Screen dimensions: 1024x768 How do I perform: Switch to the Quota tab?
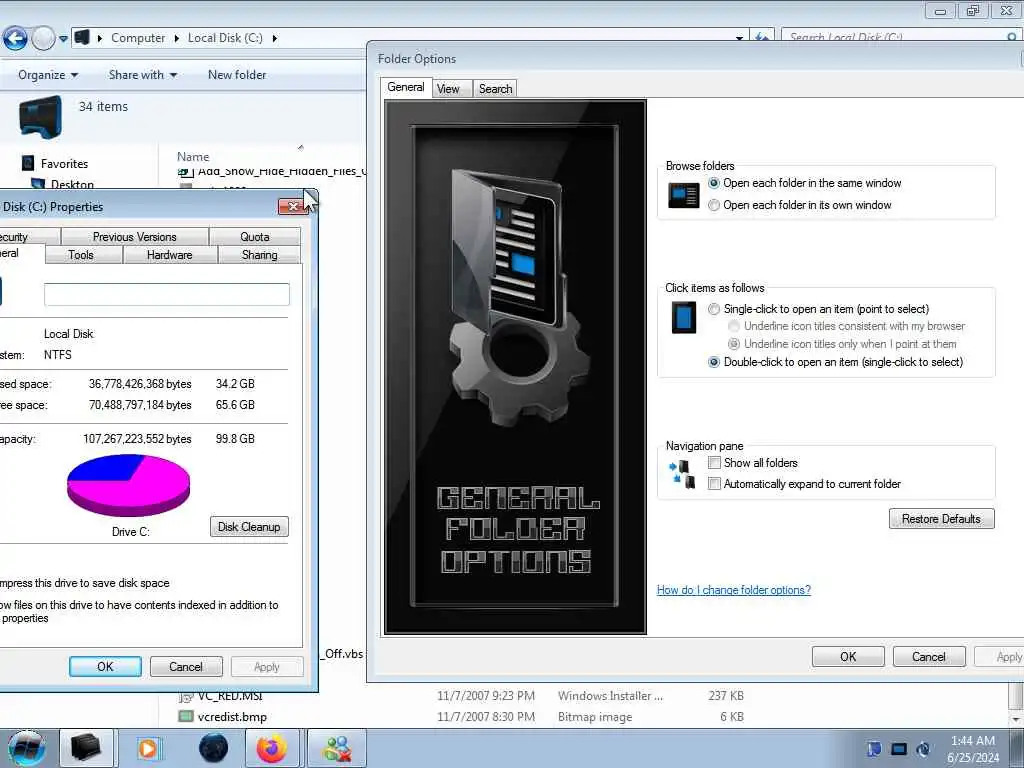pos(255,236)
